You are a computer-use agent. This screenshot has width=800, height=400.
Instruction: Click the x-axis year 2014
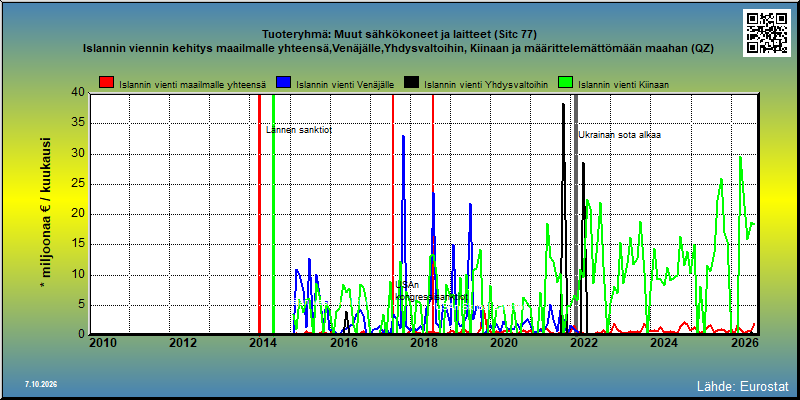point(263,342)
